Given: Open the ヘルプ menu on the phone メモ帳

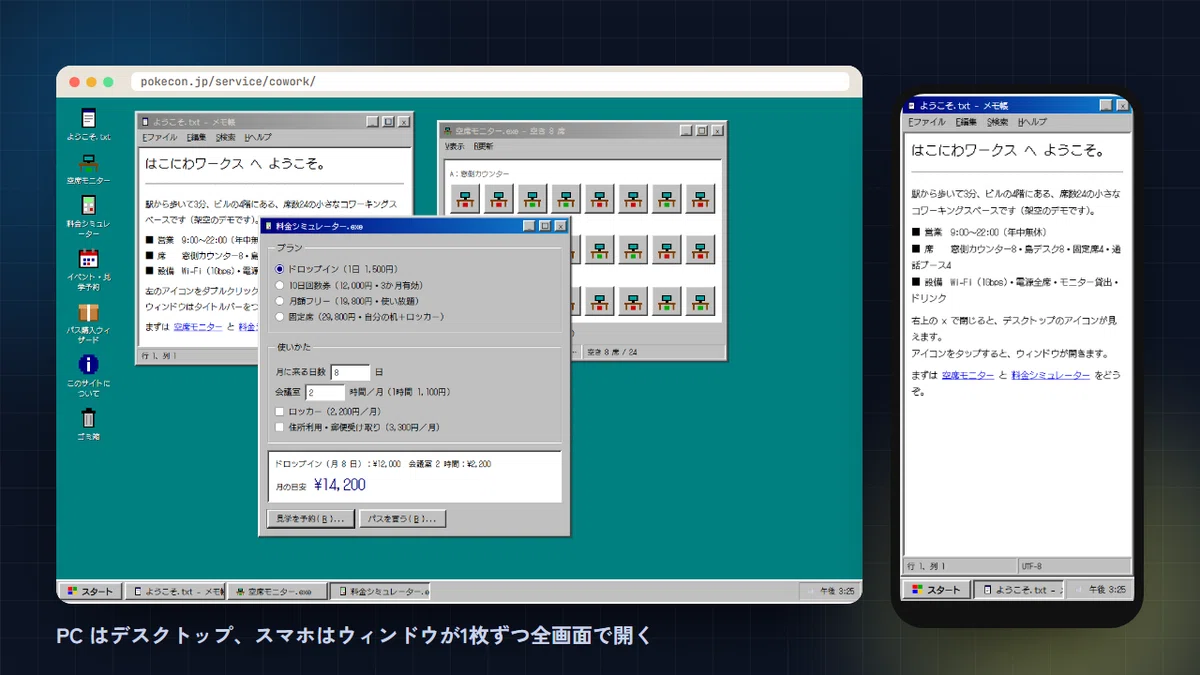Looking at the screenshot, I should pos(1032,121).
